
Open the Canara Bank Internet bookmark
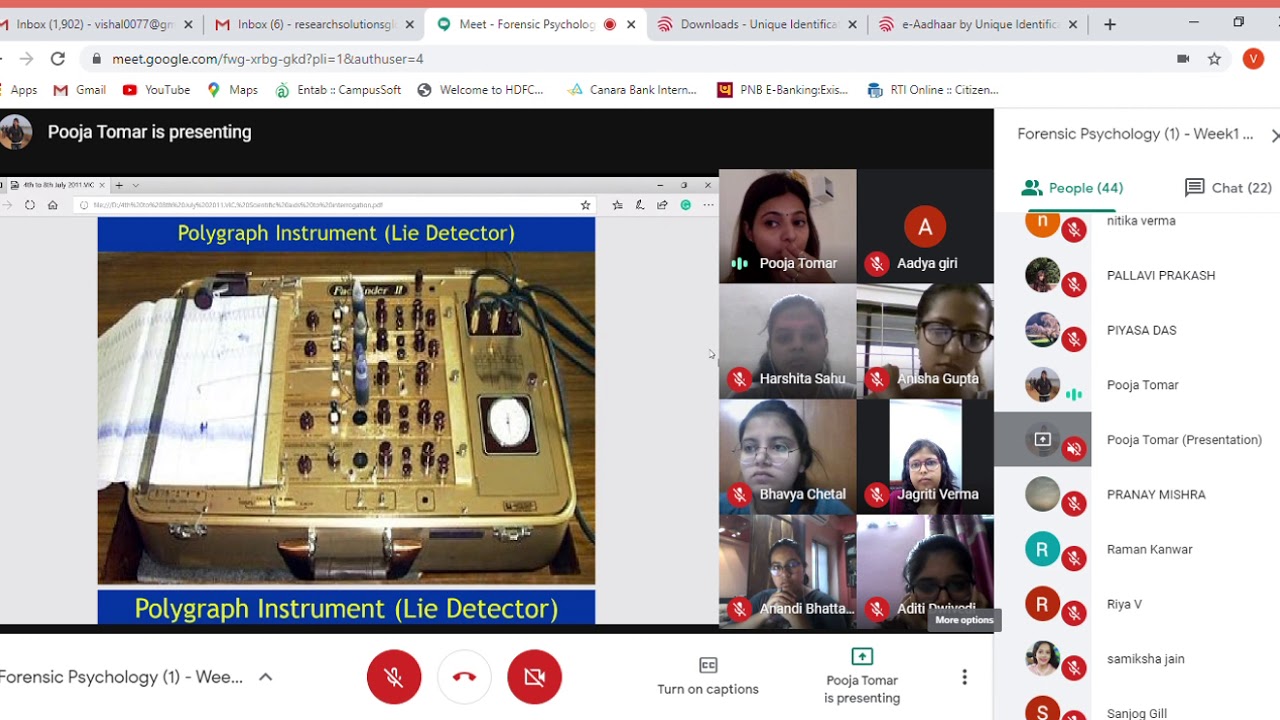(631, 90)
